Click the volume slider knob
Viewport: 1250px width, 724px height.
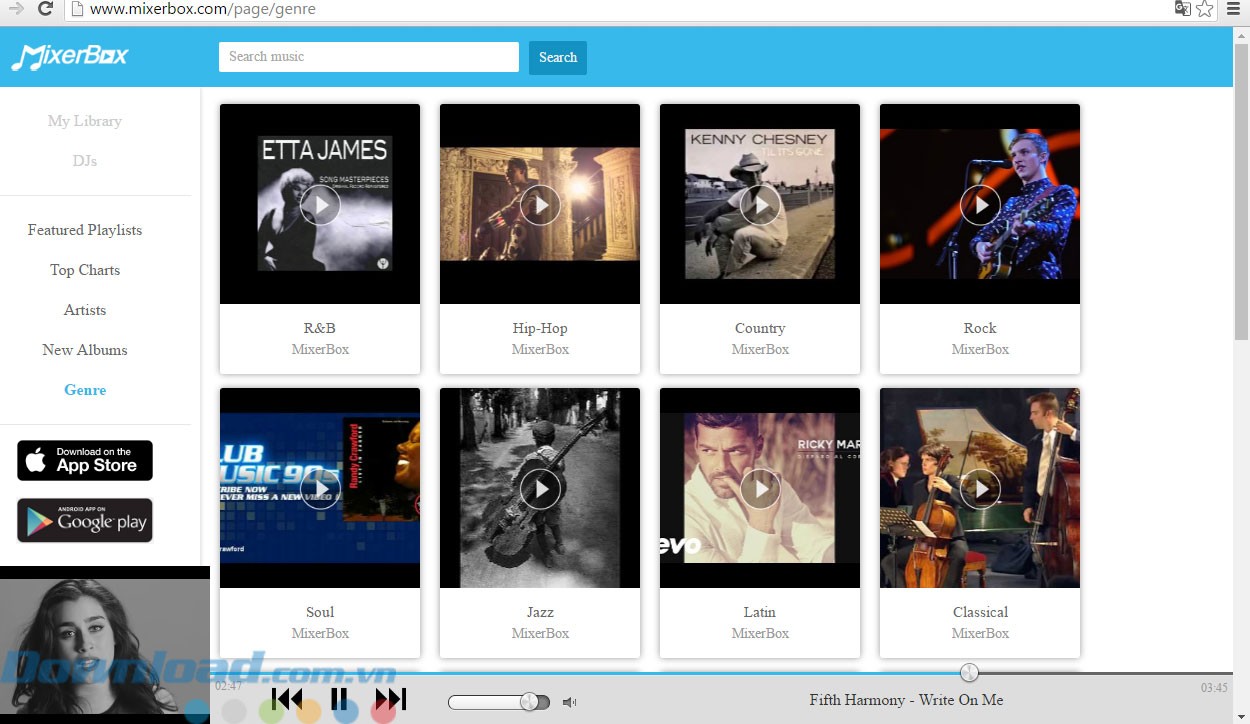(x=529, y=702)
